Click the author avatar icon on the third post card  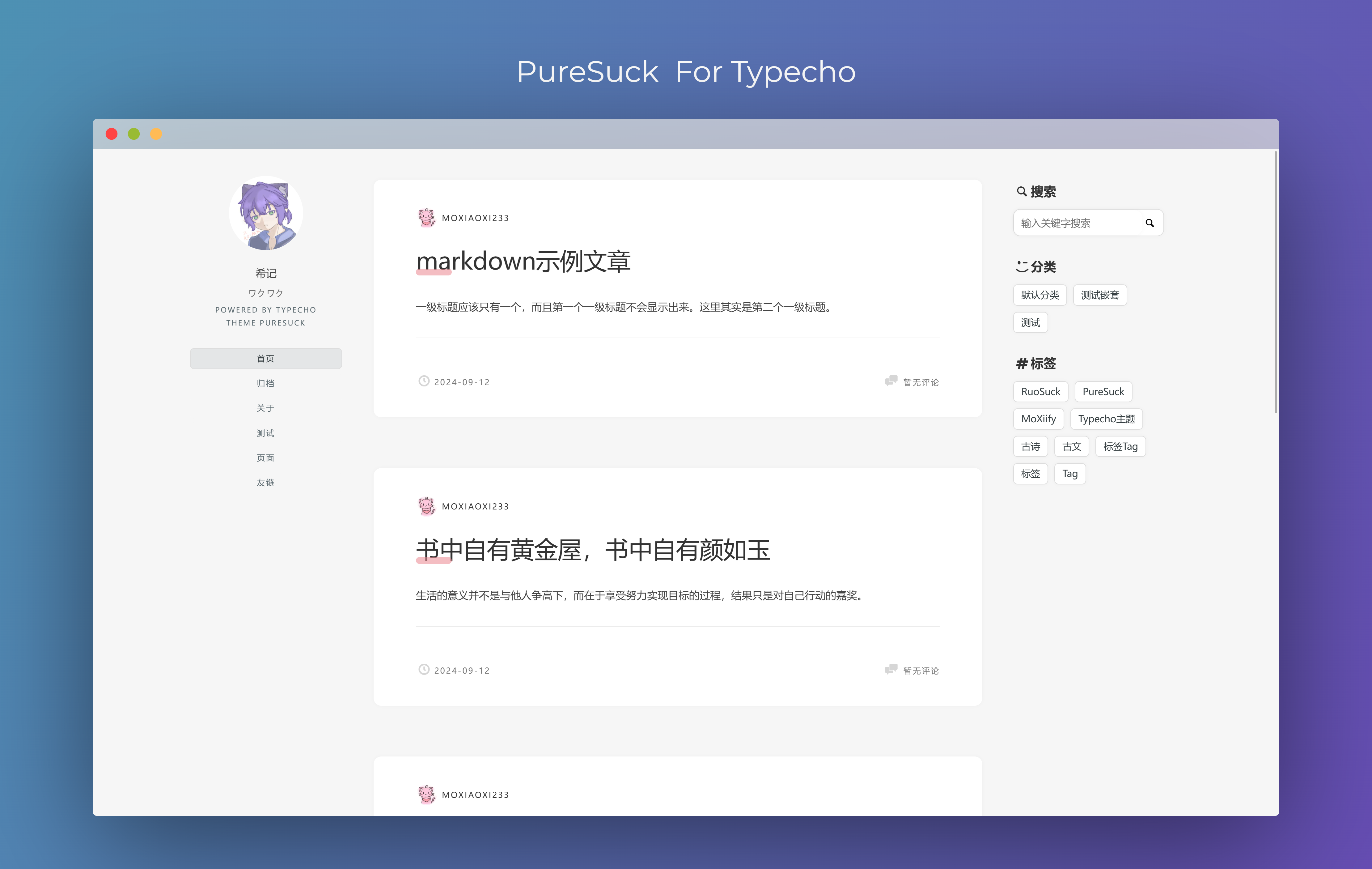(426, 794)
